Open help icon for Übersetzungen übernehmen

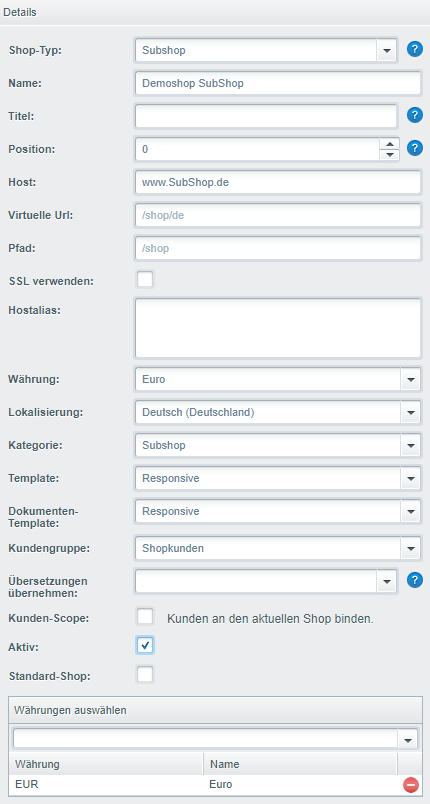coord(415,580)
